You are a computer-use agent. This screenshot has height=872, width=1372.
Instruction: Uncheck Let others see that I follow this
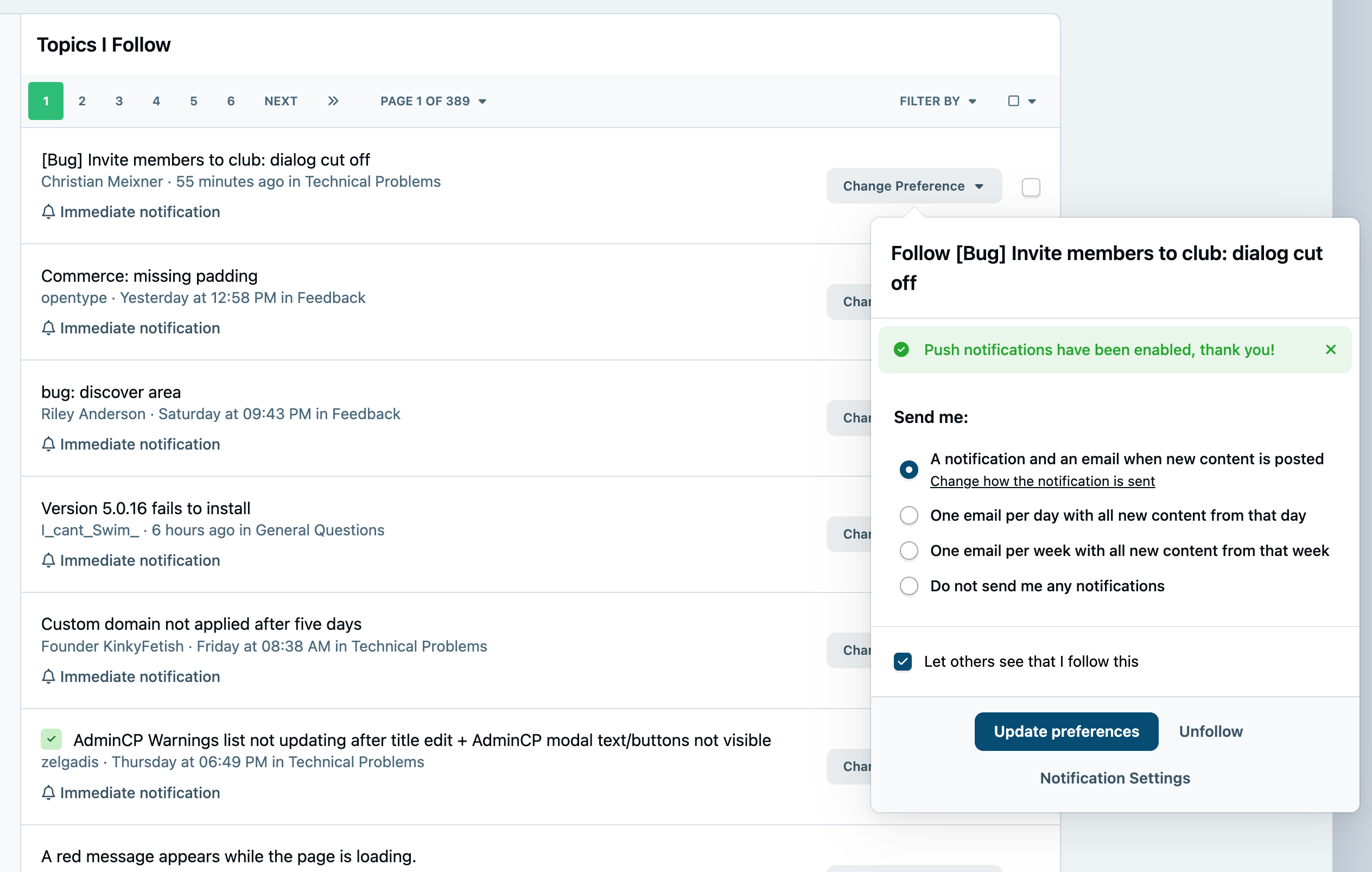tap(903, 661)
